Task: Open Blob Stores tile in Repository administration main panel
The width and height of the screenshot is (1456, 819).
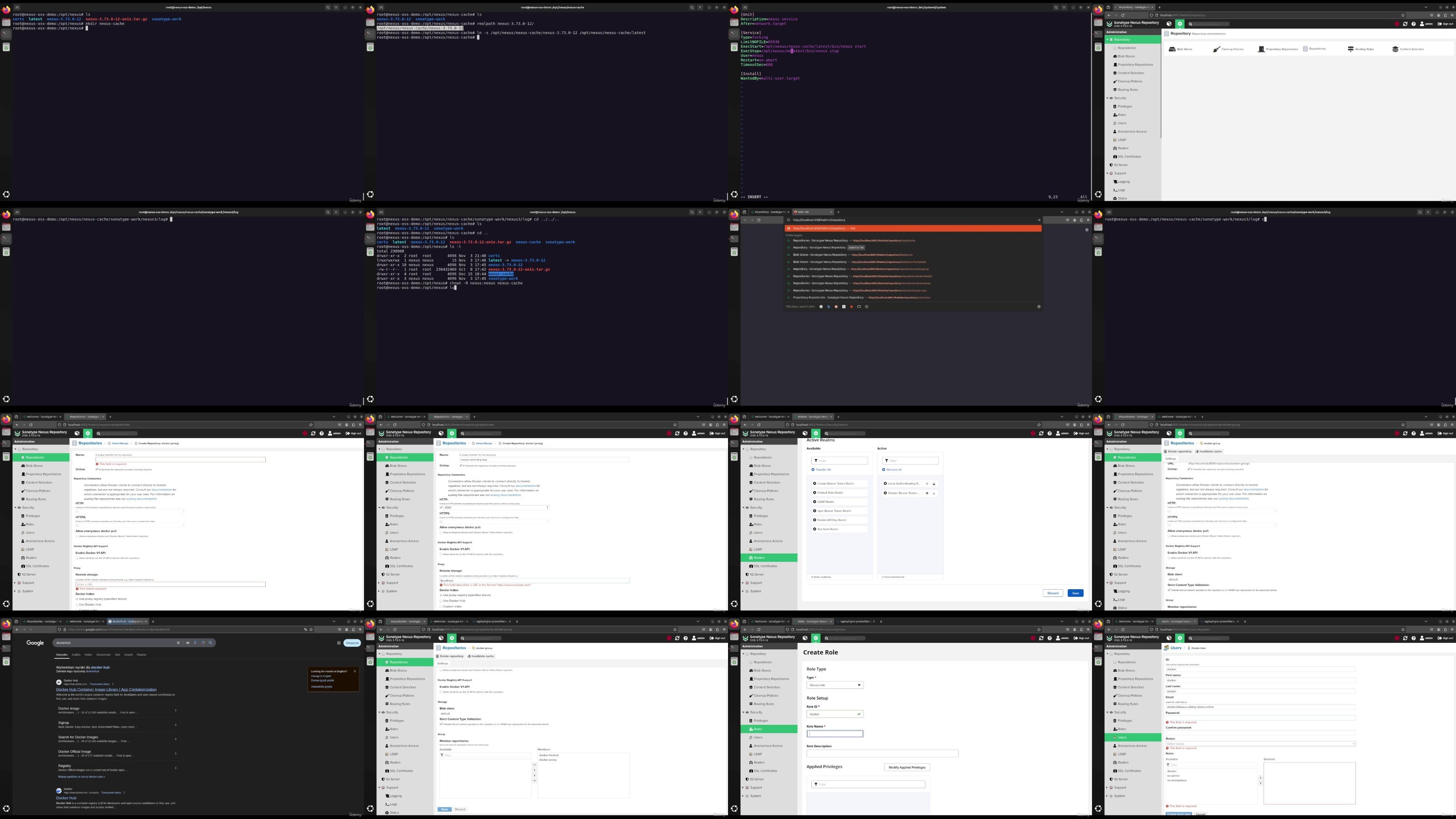Action: click(x=1181, y=49)
